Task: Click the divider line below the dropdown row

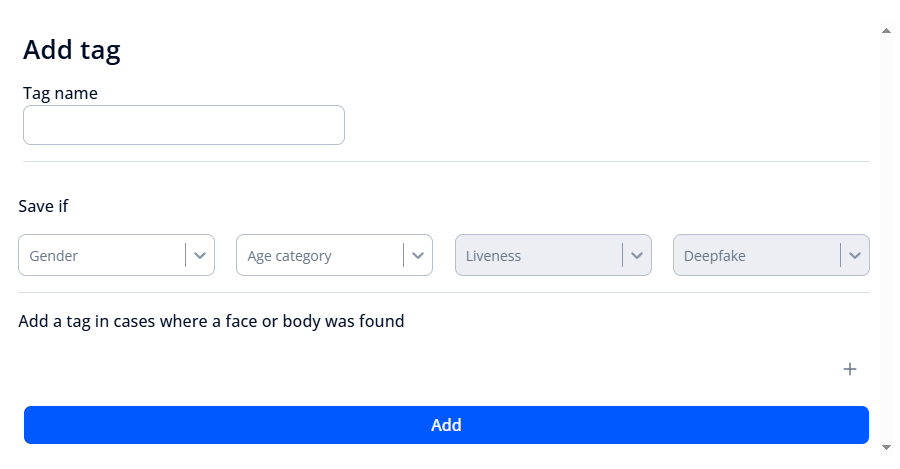Action: 444,292
